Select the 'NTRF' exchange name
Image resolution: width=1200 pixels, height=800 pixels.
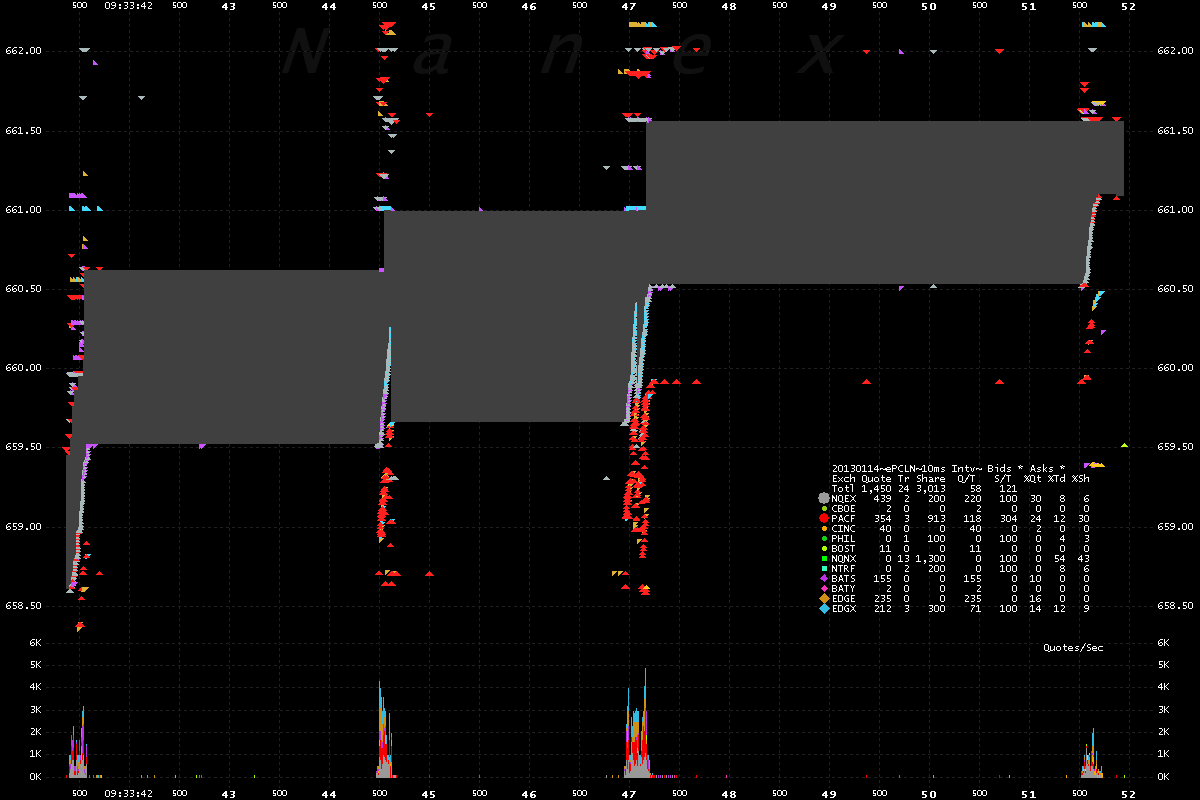[x=844, y=568]
